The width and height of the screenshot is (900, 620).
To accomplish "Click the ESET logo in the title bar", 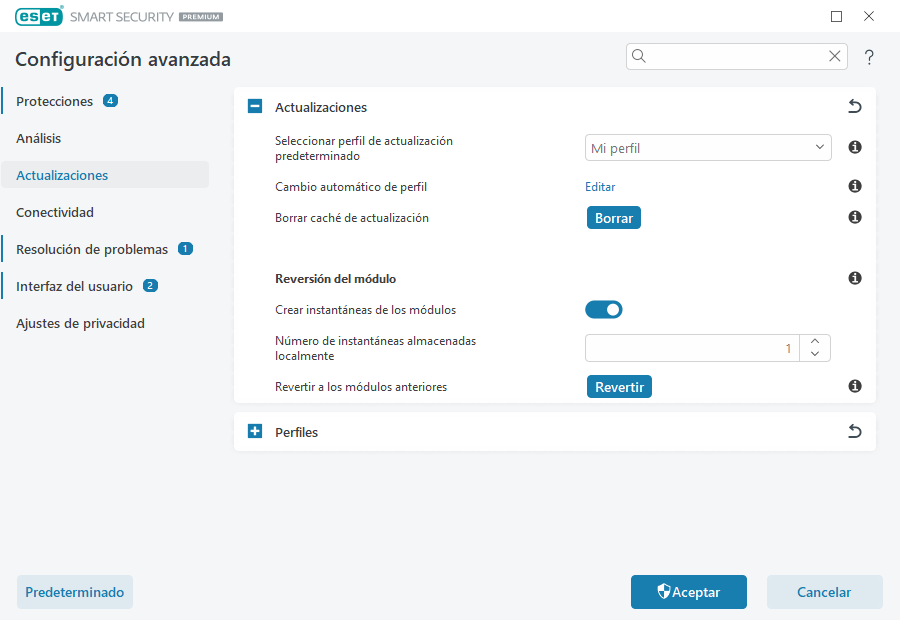I will tap(39, 16).
